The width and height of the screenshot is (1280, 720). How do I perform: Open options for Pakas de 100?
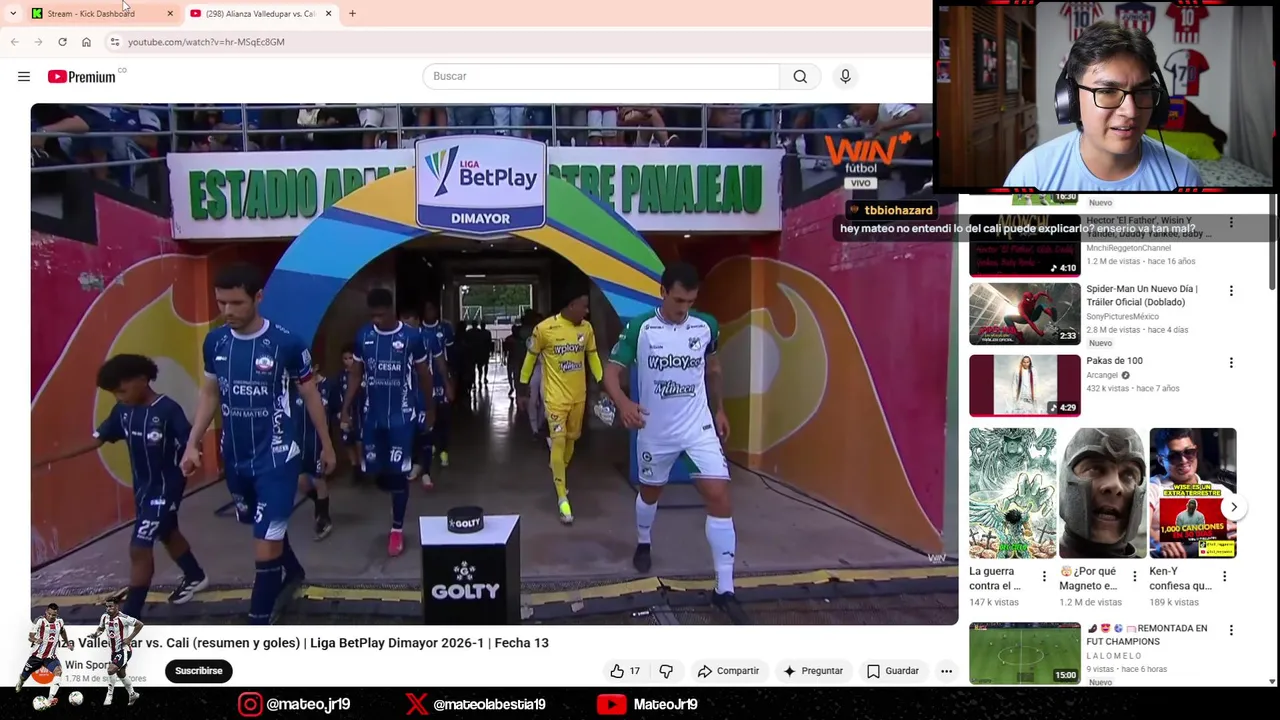pos(1231,362)
